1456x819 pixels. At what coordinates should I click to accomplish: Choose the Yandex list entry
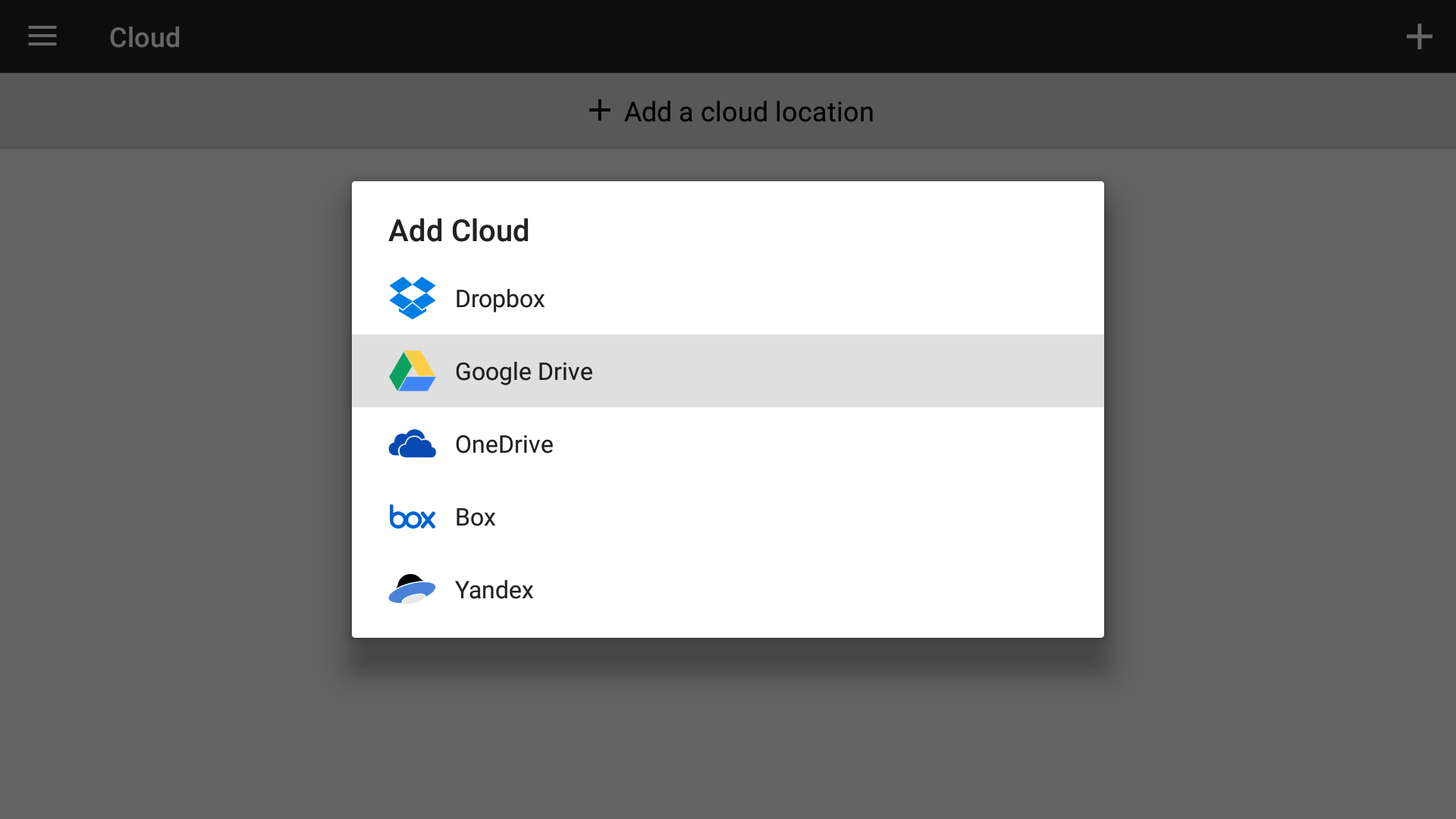(x=494, y=590)
